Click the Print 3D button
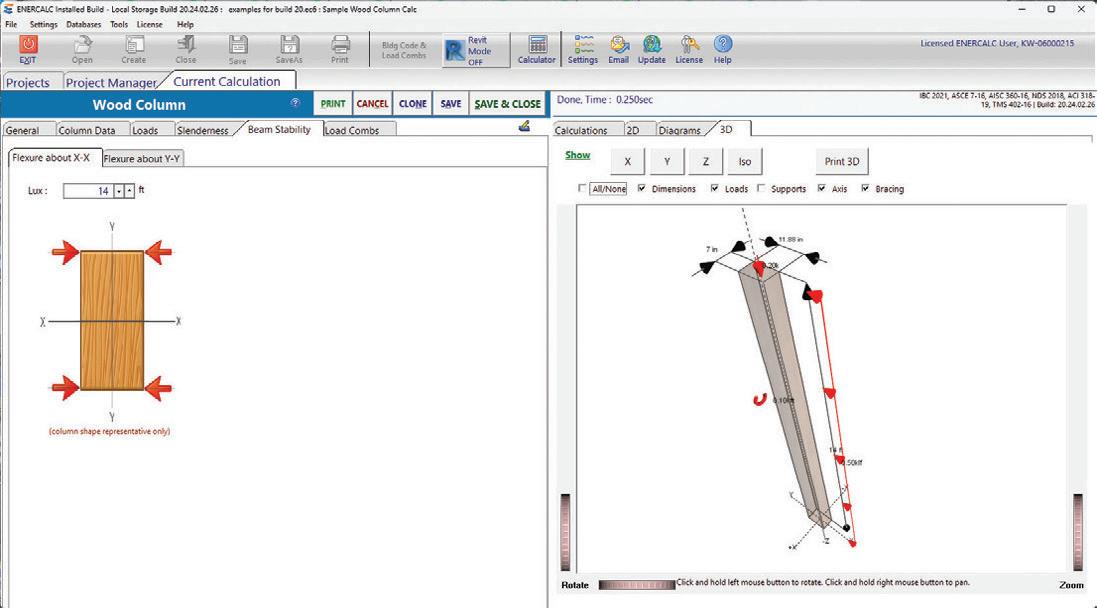1097x608 pixels. (842, 162)
